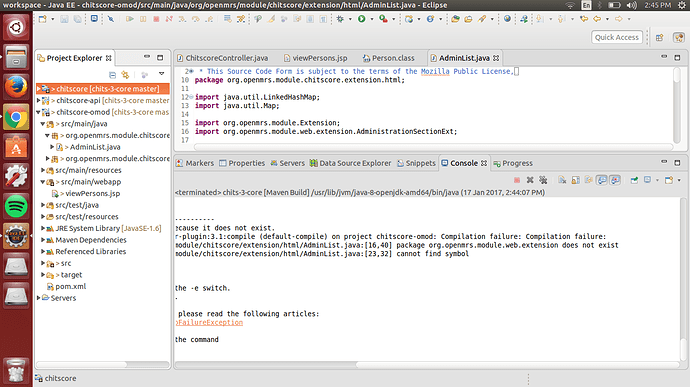Screen dimensions: 690x387
Task: Collapse the src/main/java folder
Action: coord(43,124)
